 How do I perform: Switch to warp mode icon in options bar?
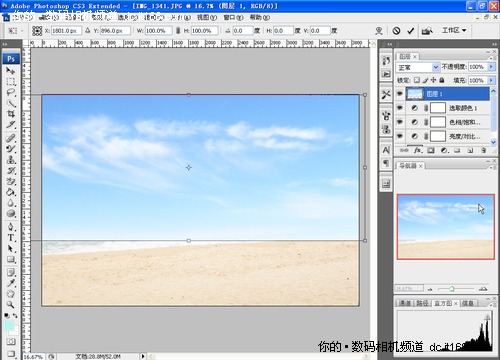379,31
